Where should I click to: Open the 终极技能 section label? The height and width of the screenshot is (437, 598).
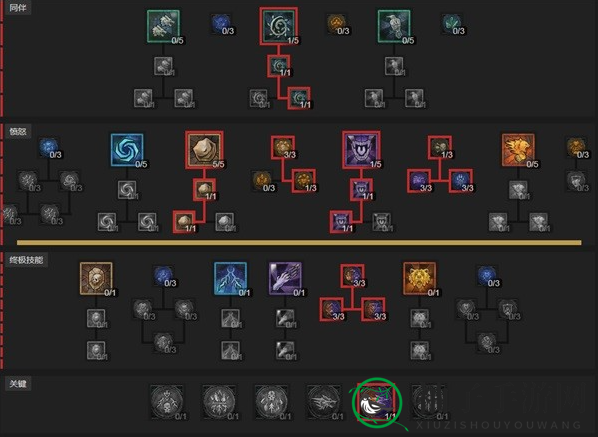(26, 260)
